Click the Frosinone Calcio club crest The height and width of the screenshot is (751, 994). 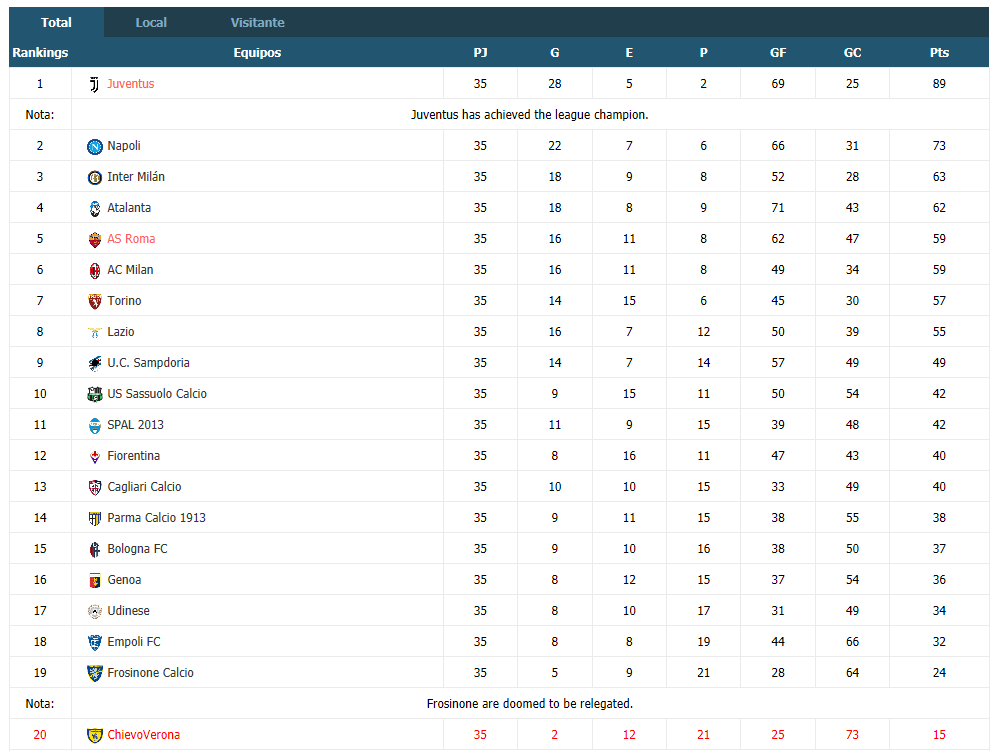point(94,674)
